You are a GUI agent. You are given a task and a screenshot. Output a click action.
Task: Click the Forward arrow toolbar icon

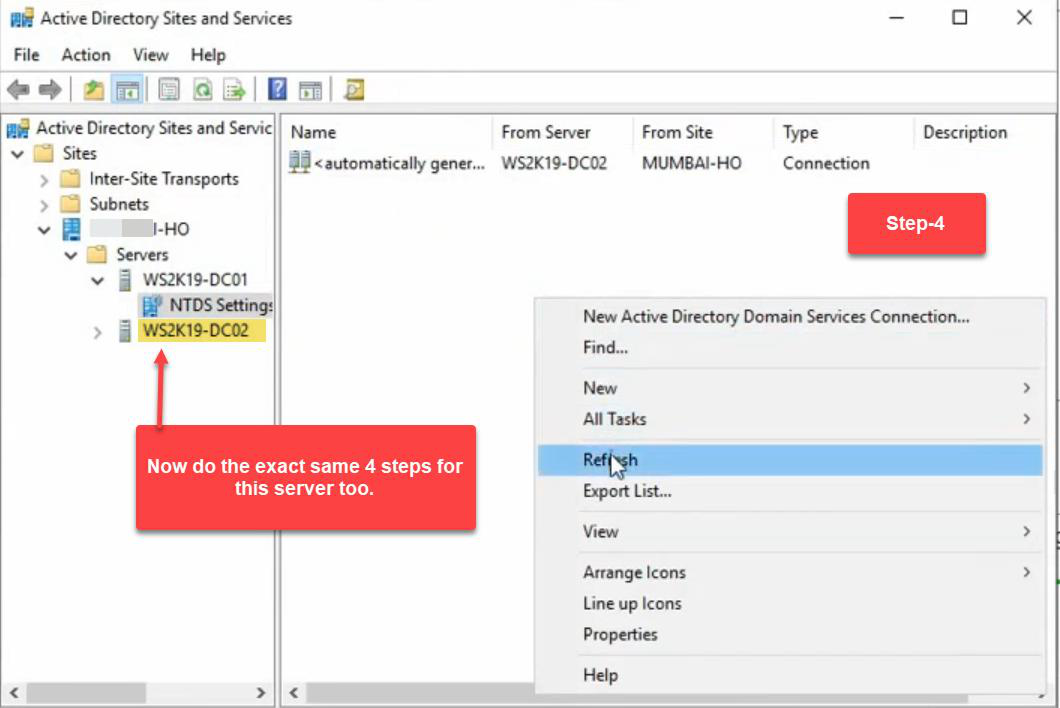50,89
